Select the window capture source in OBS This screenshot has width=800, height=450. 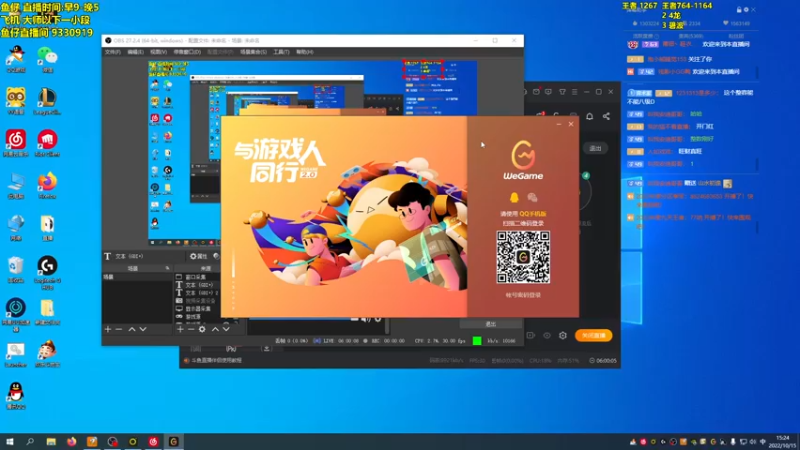point(197,277)
